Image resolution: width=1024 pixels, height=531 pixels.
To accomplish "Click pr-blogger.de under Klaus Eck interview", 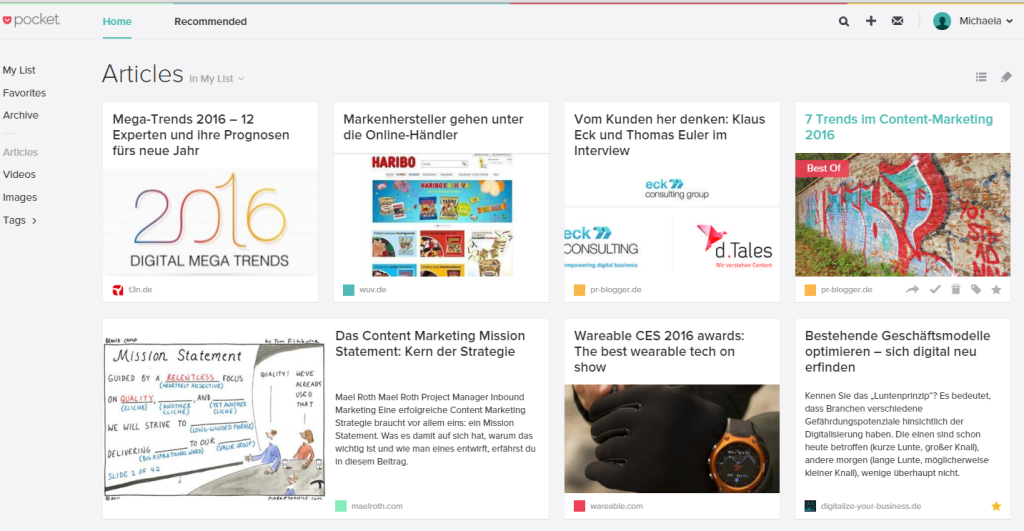I will (x=616, y=289).
